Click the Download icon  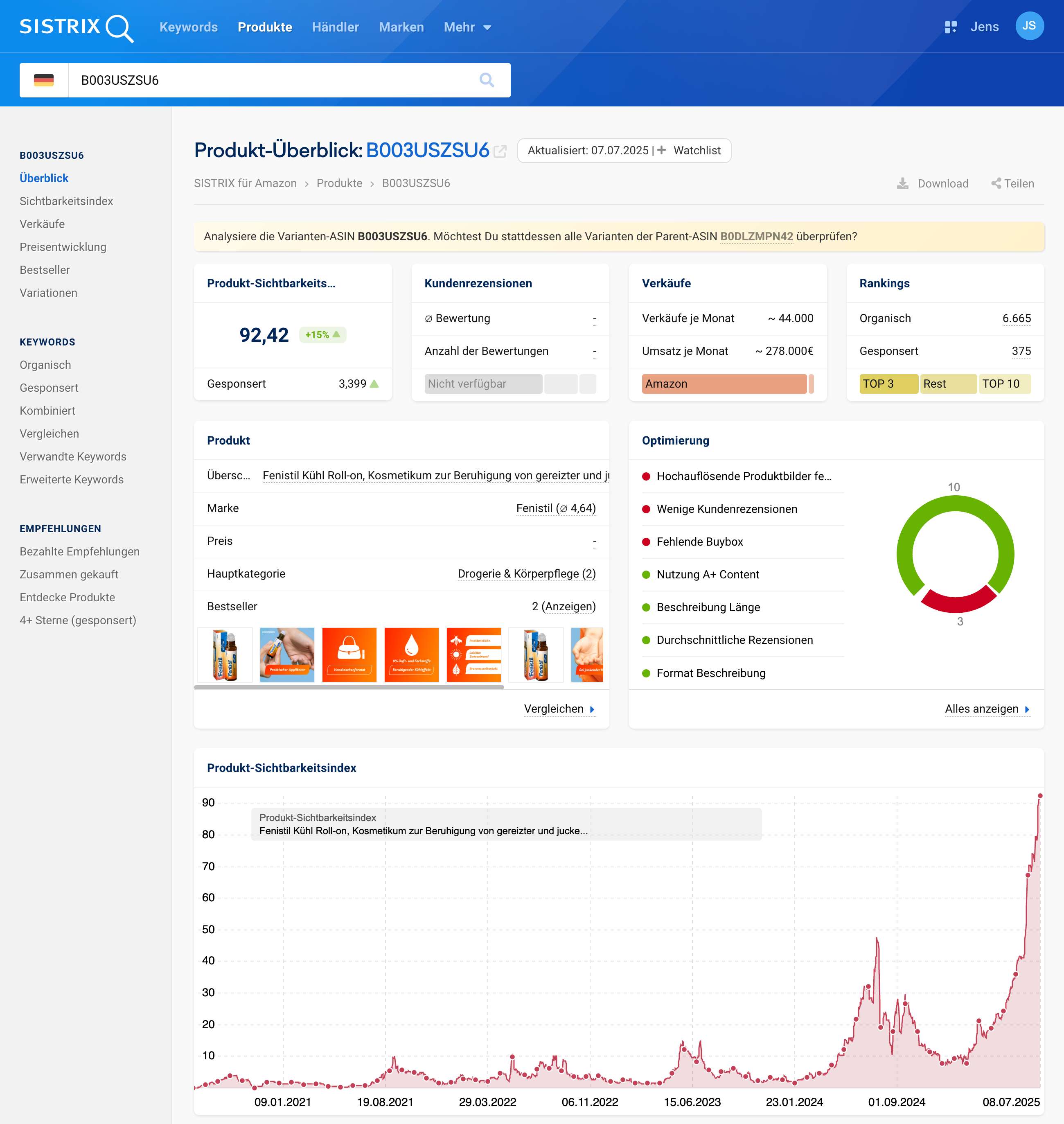902,183
